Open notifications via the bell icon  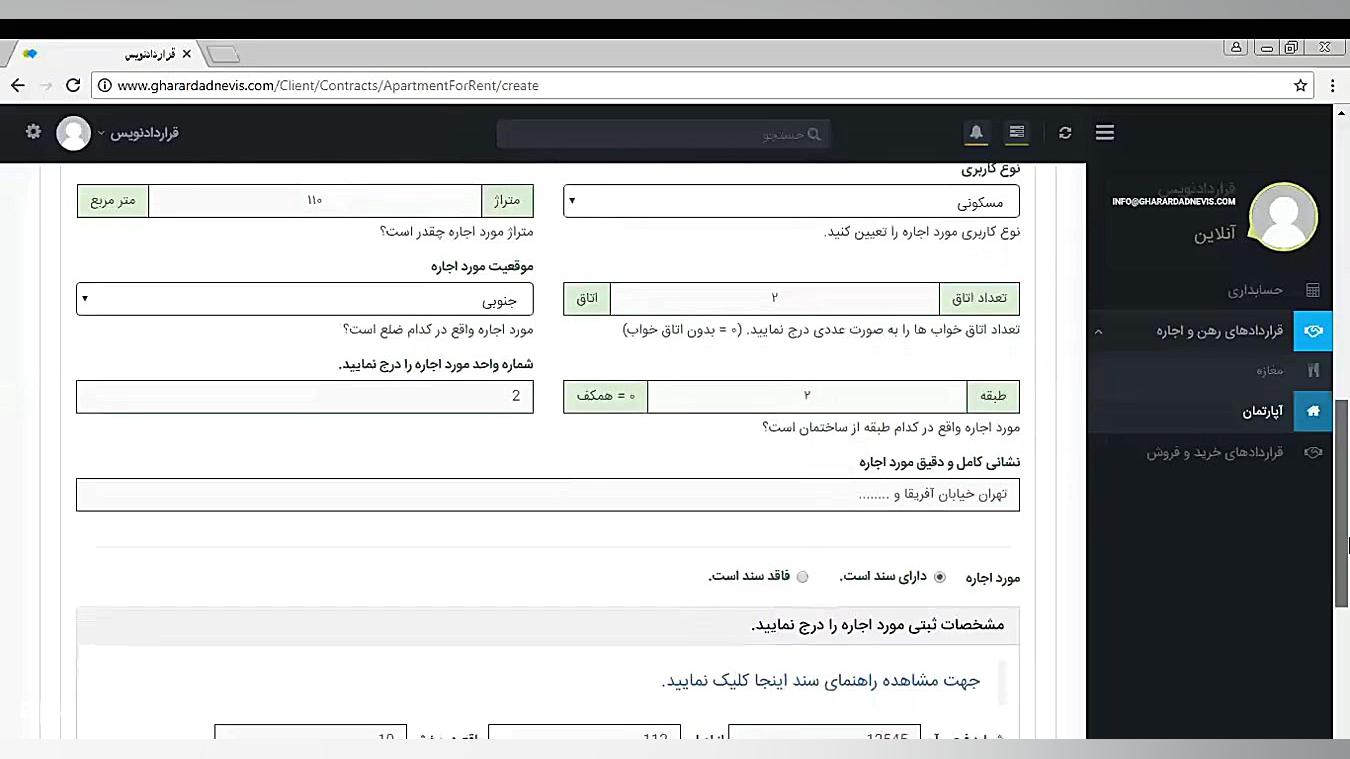975,132
